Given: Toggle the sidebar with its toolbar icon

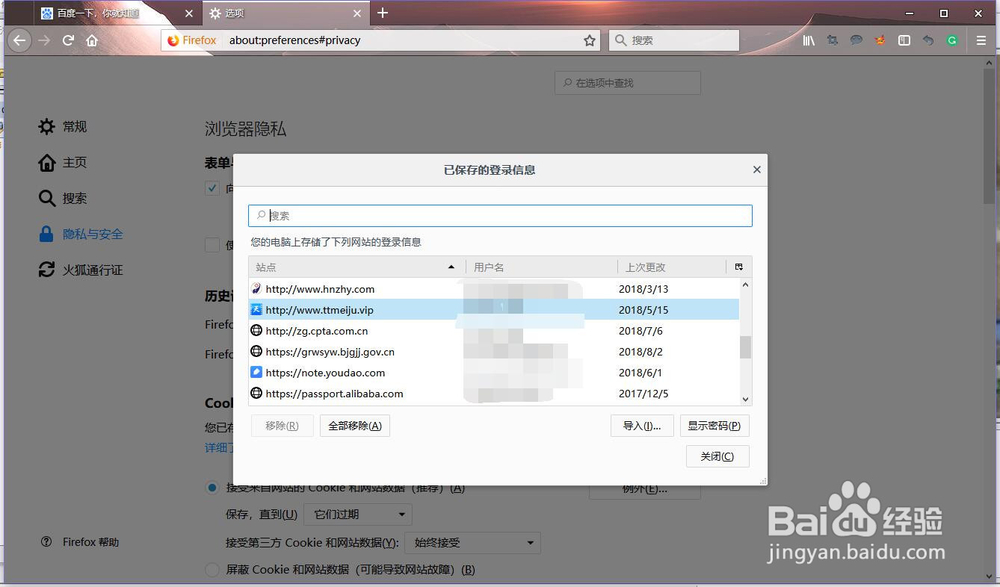Looking at the screenshot, I should [903, 40].
